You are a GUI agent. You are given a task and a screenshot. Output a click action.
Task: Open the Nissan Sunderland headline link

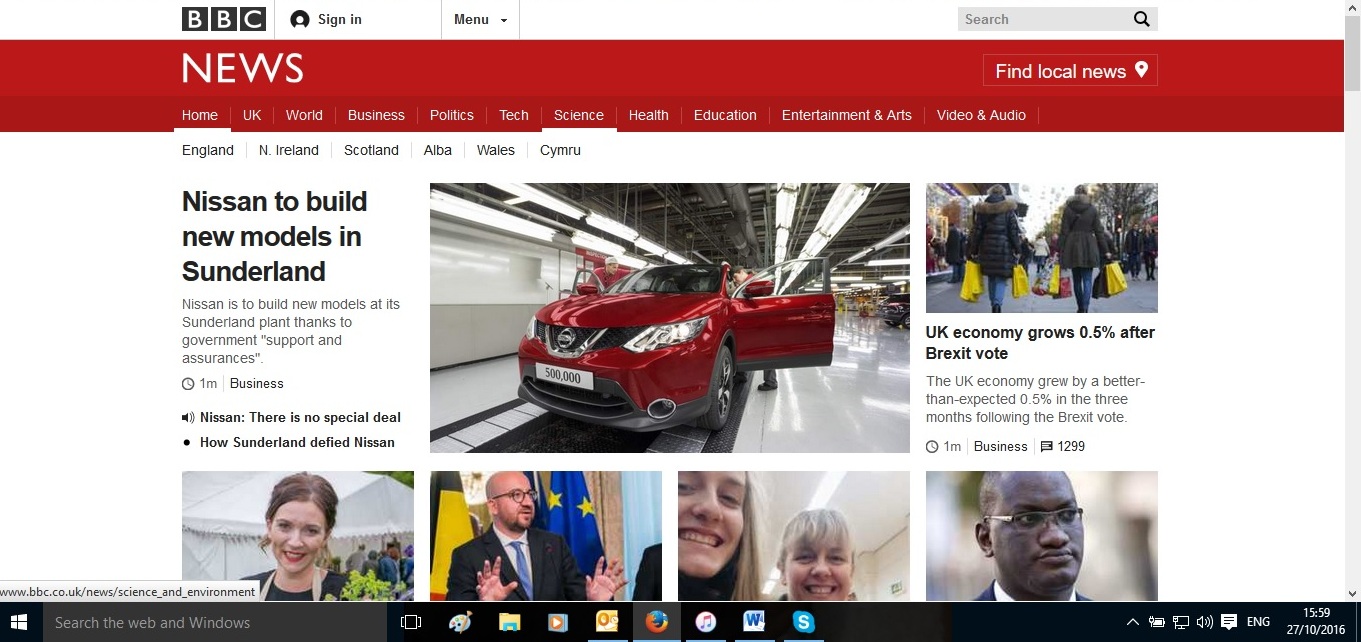pos(274,236)
